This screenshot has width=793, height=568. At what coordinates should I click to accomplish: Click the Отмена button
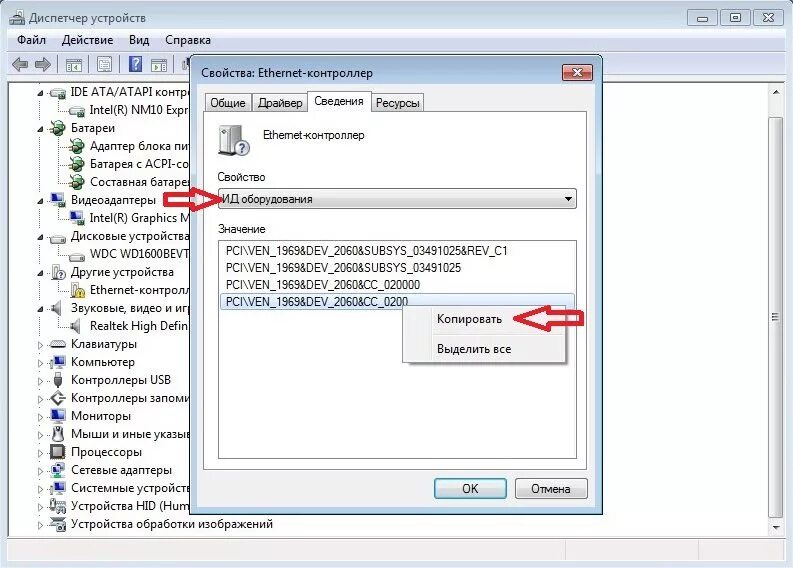coord(551,489)
